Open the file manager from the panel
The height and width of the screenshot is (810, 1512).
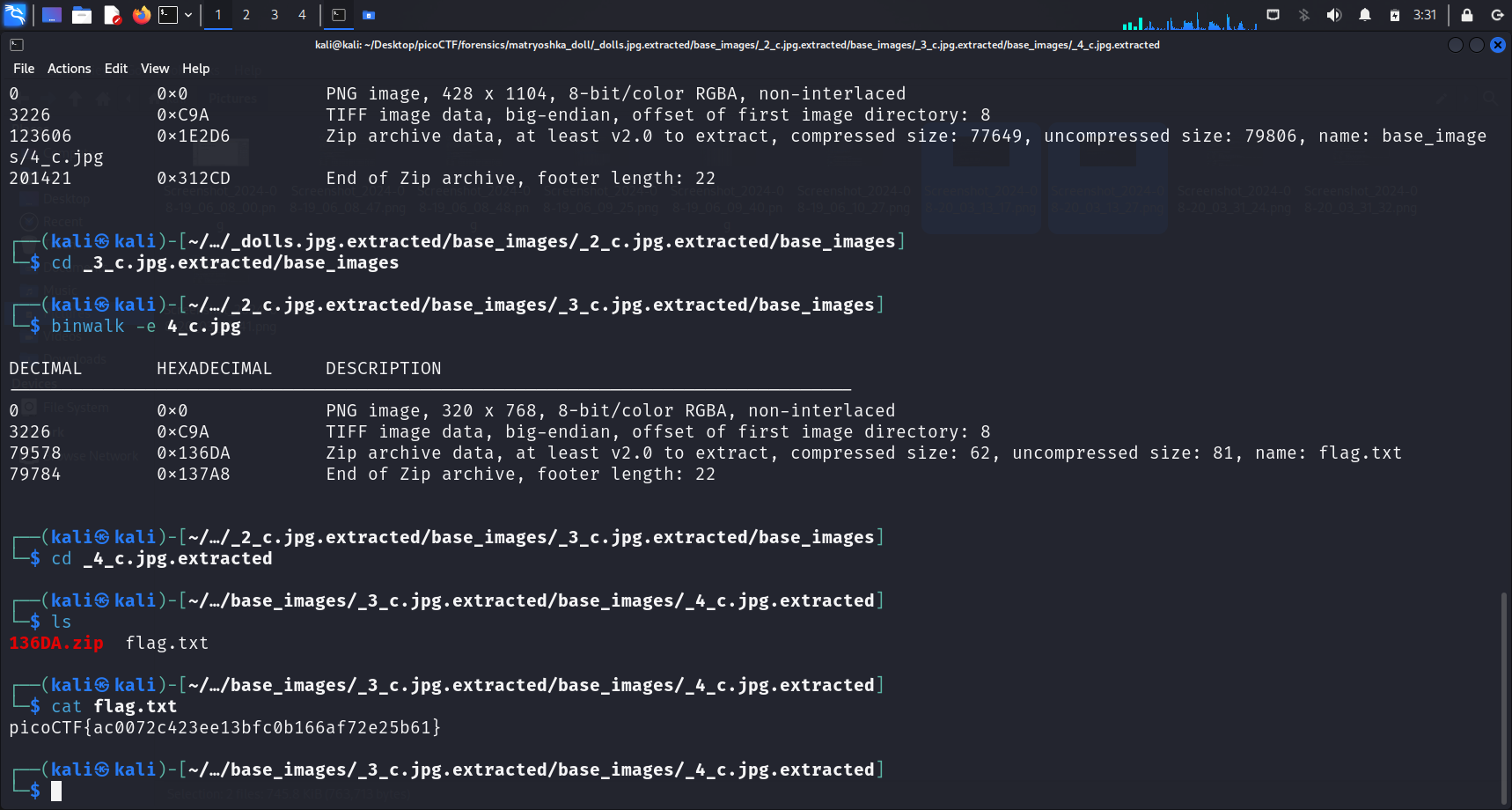tap(82, 15)
